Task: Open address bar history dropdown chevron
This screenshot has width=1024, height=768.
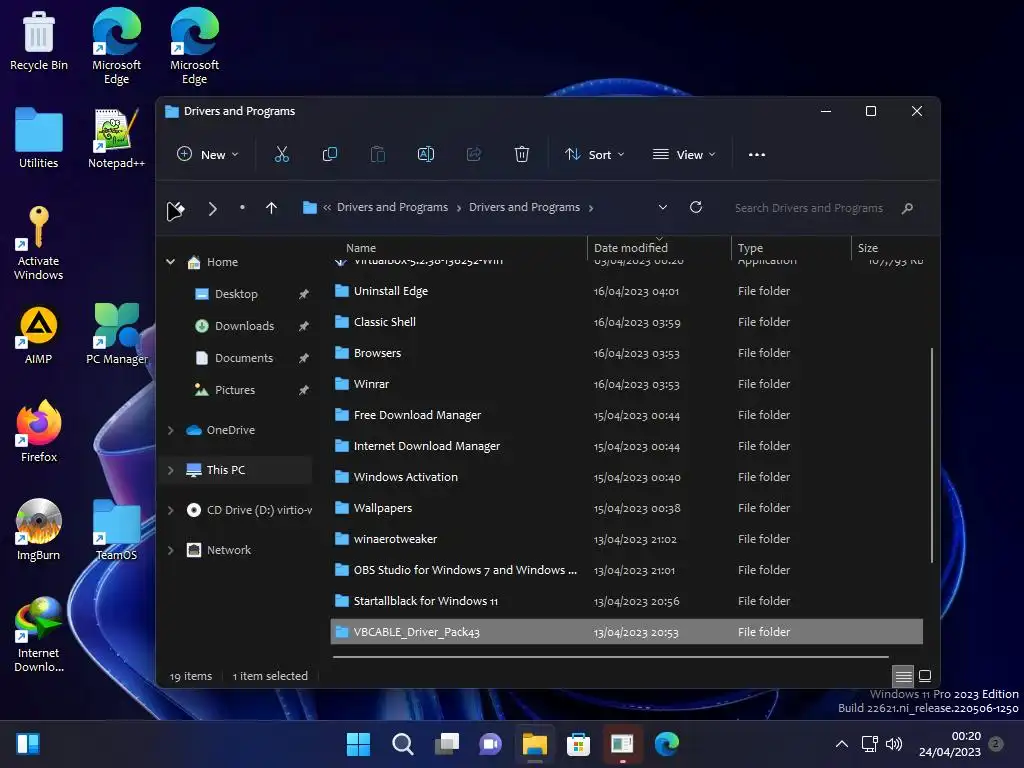Action: pos(662,208)
